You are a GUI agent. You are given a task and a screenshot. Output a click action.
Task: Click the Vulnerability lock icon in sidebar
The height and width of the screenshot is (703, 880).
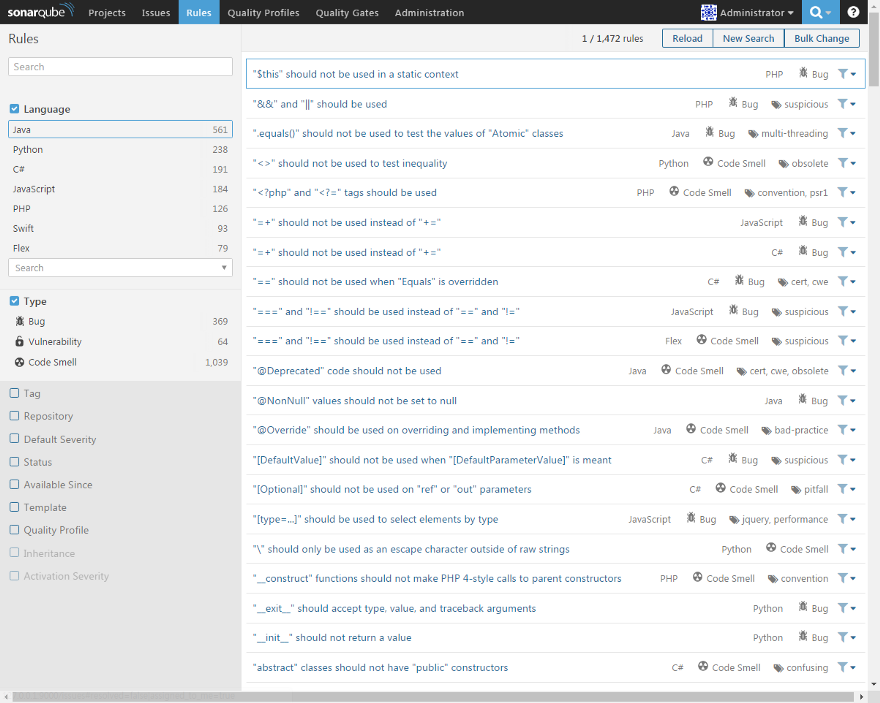pos(20,342)
